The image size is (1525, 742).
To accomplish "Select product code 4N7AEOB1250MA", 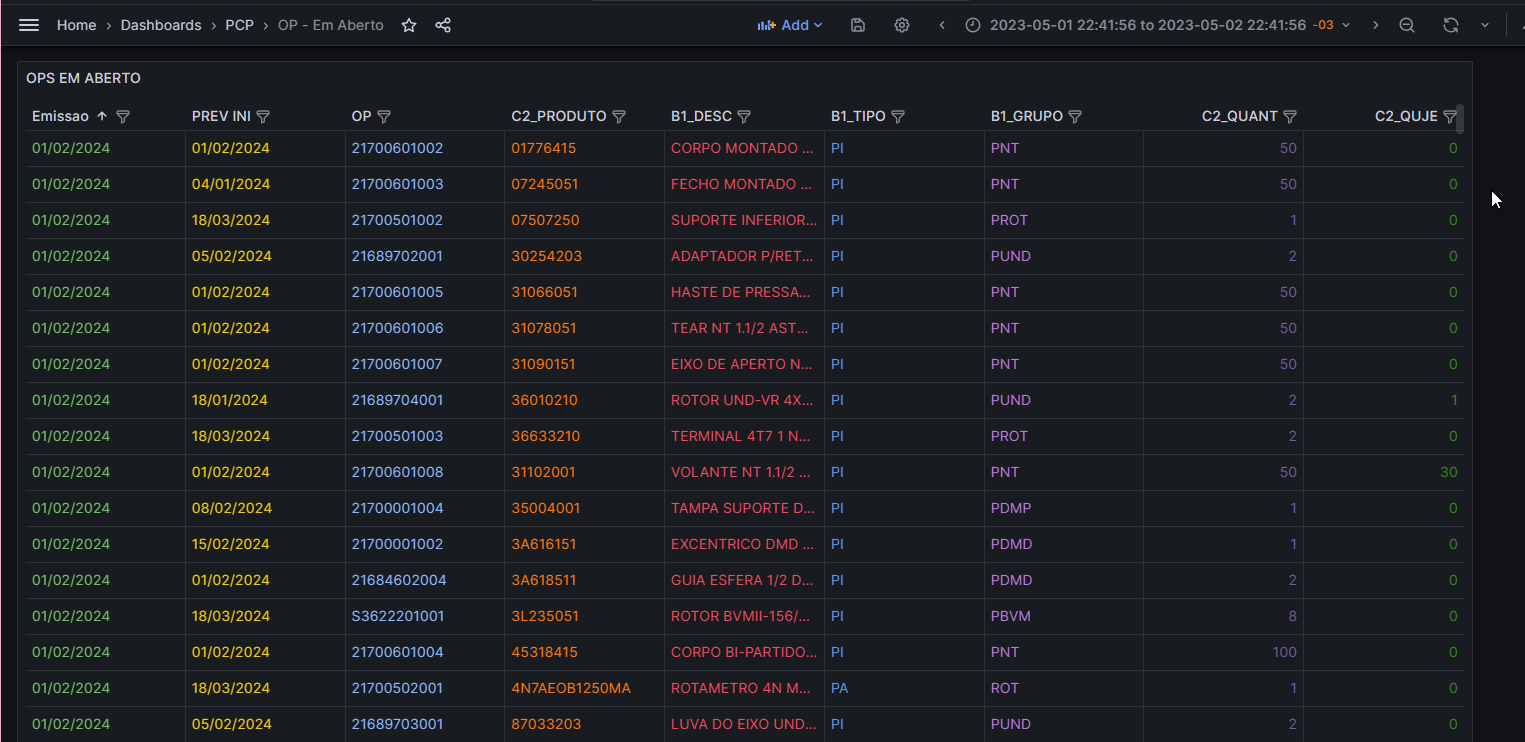I will pos(571,688).
